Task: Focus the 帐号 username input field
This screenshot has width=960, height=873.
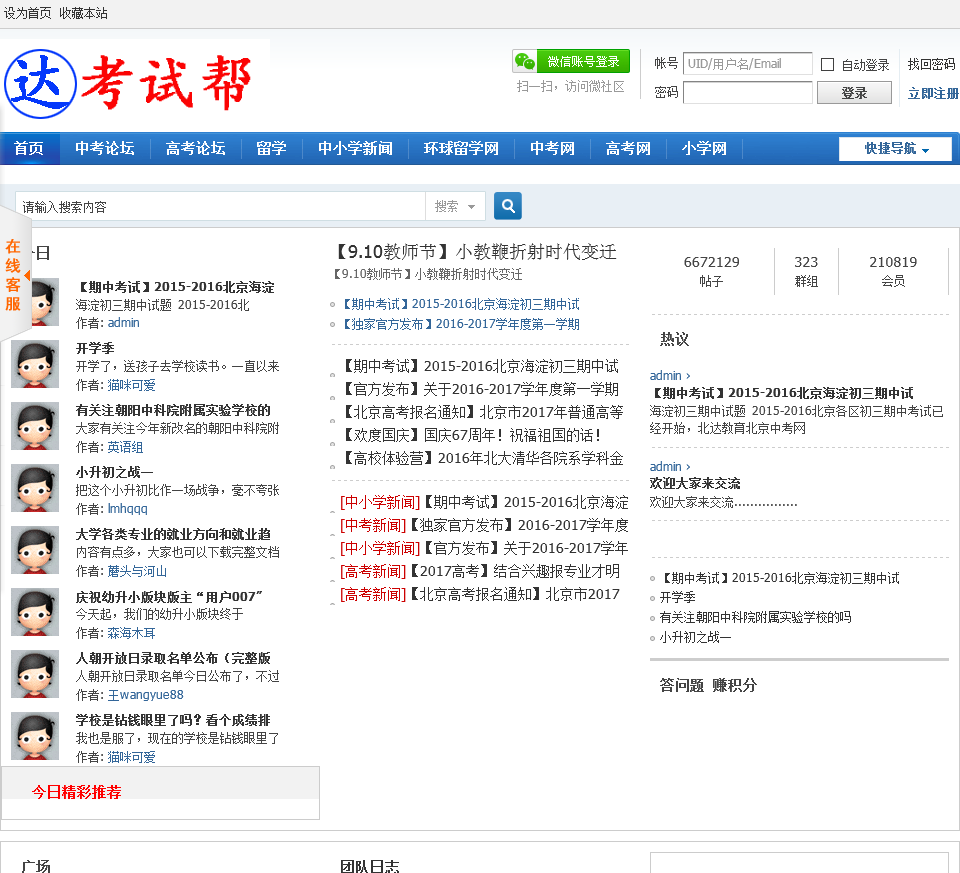Action: point(747,64)
